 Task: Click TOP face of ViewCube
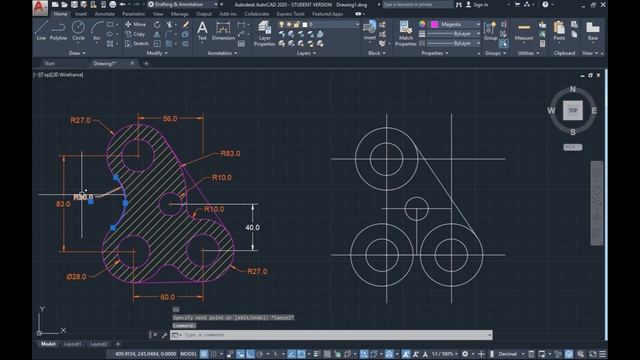pyautogui.click(x=573, y=110)
